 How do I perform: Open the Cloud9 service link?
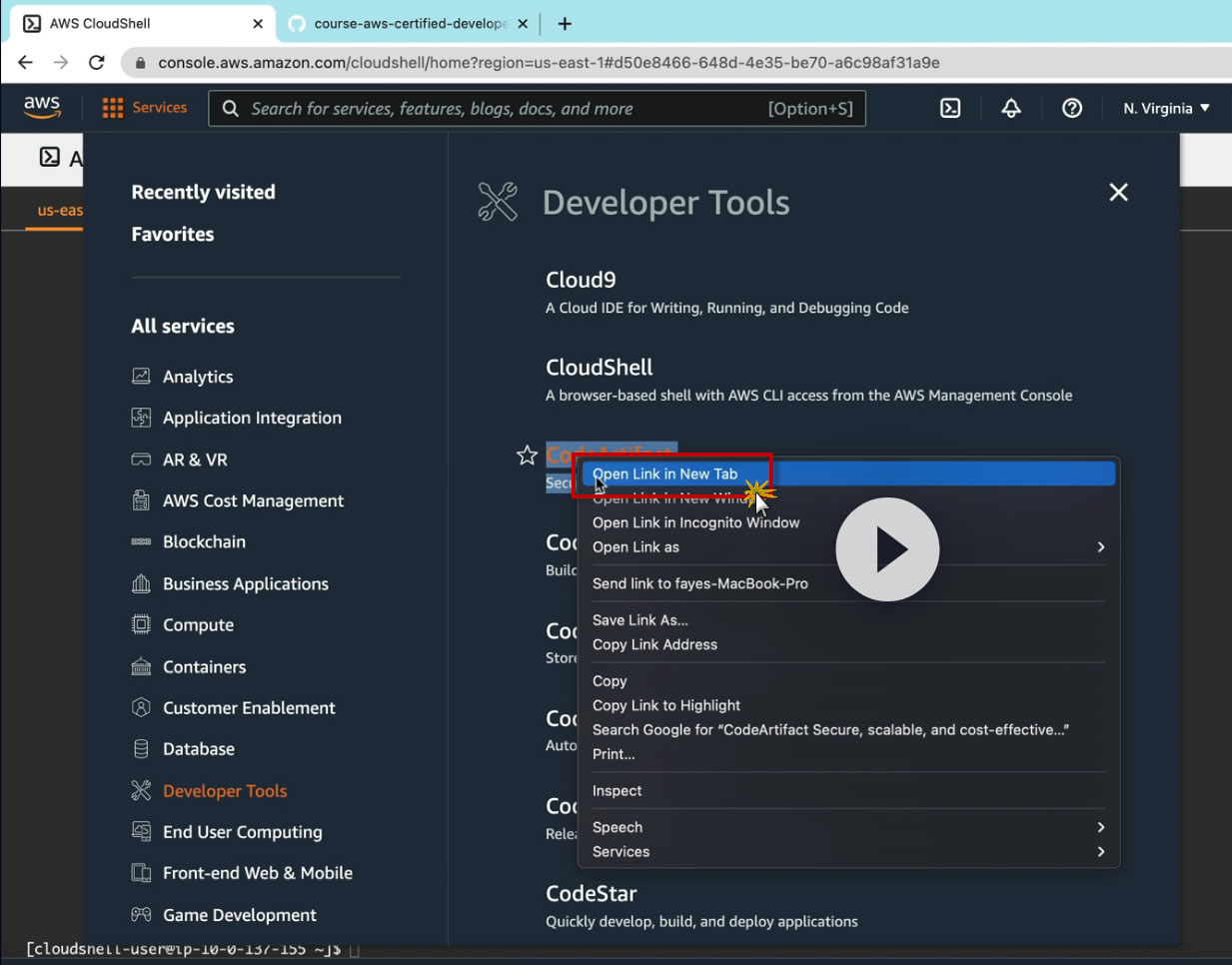(581, 280)
